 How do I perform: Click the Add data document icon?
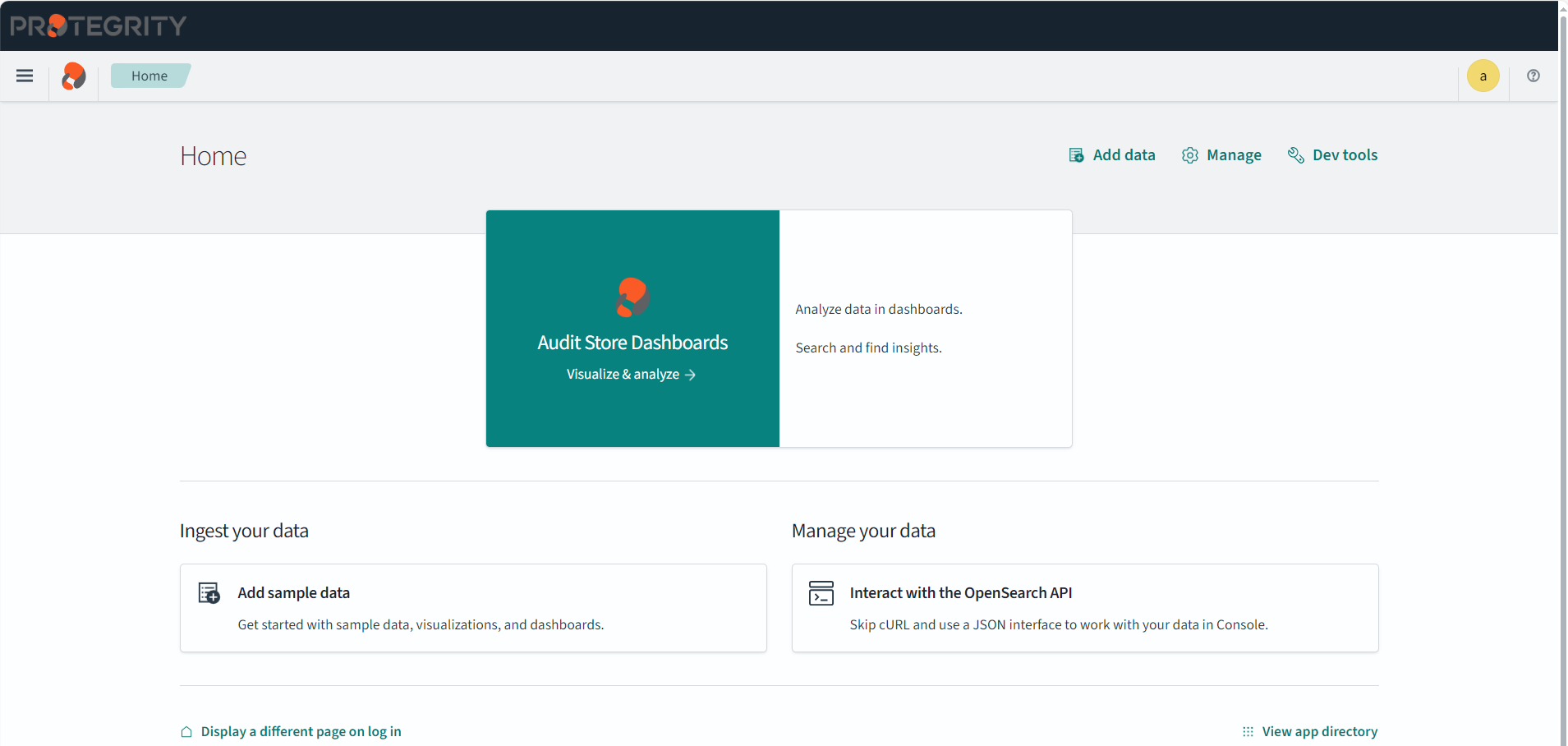[x=1076, y=155]
